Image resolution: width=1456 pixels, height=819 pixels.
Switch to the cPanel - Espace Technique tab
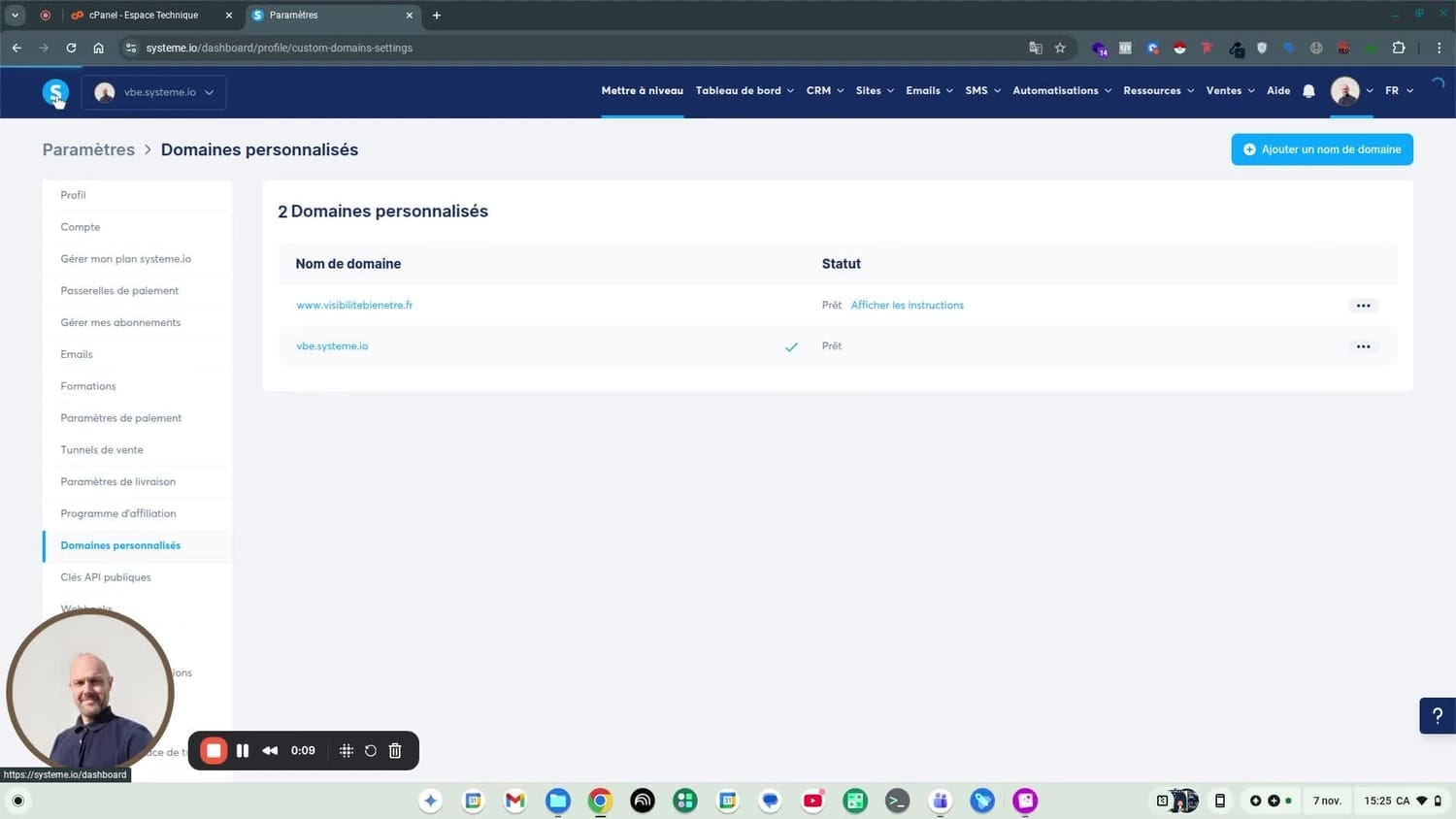(144, 16)
